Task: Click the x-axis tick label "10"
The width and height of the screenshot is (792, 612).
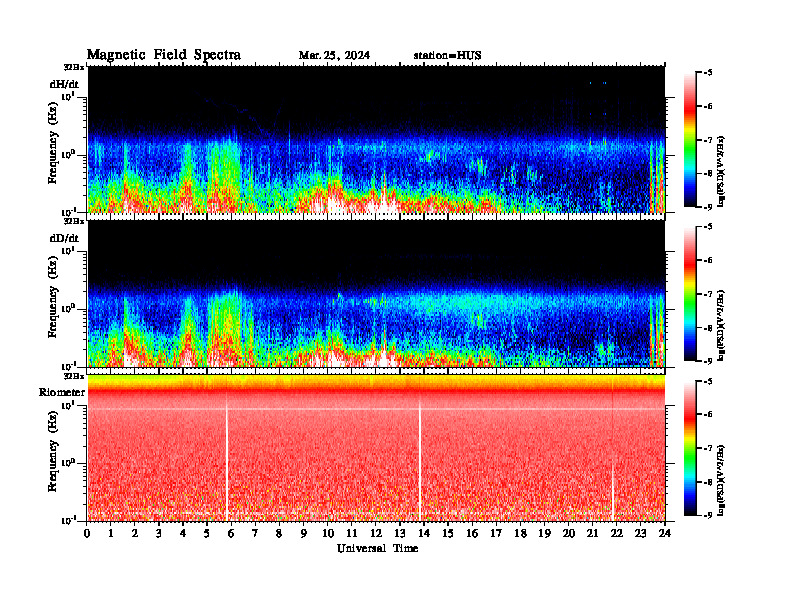Action: [328, 533]
